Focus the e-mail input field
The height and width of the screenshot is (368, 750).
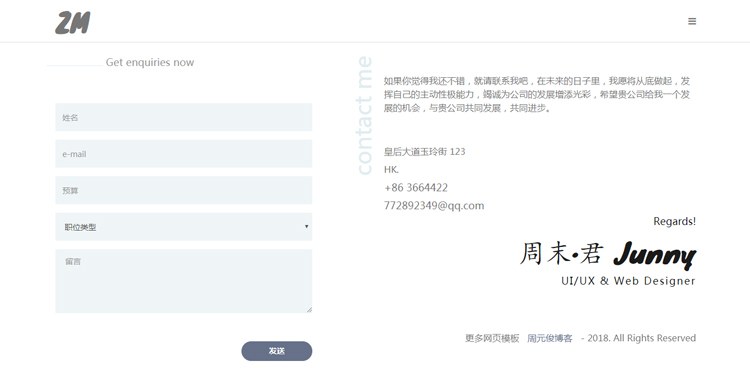[184, 154]
